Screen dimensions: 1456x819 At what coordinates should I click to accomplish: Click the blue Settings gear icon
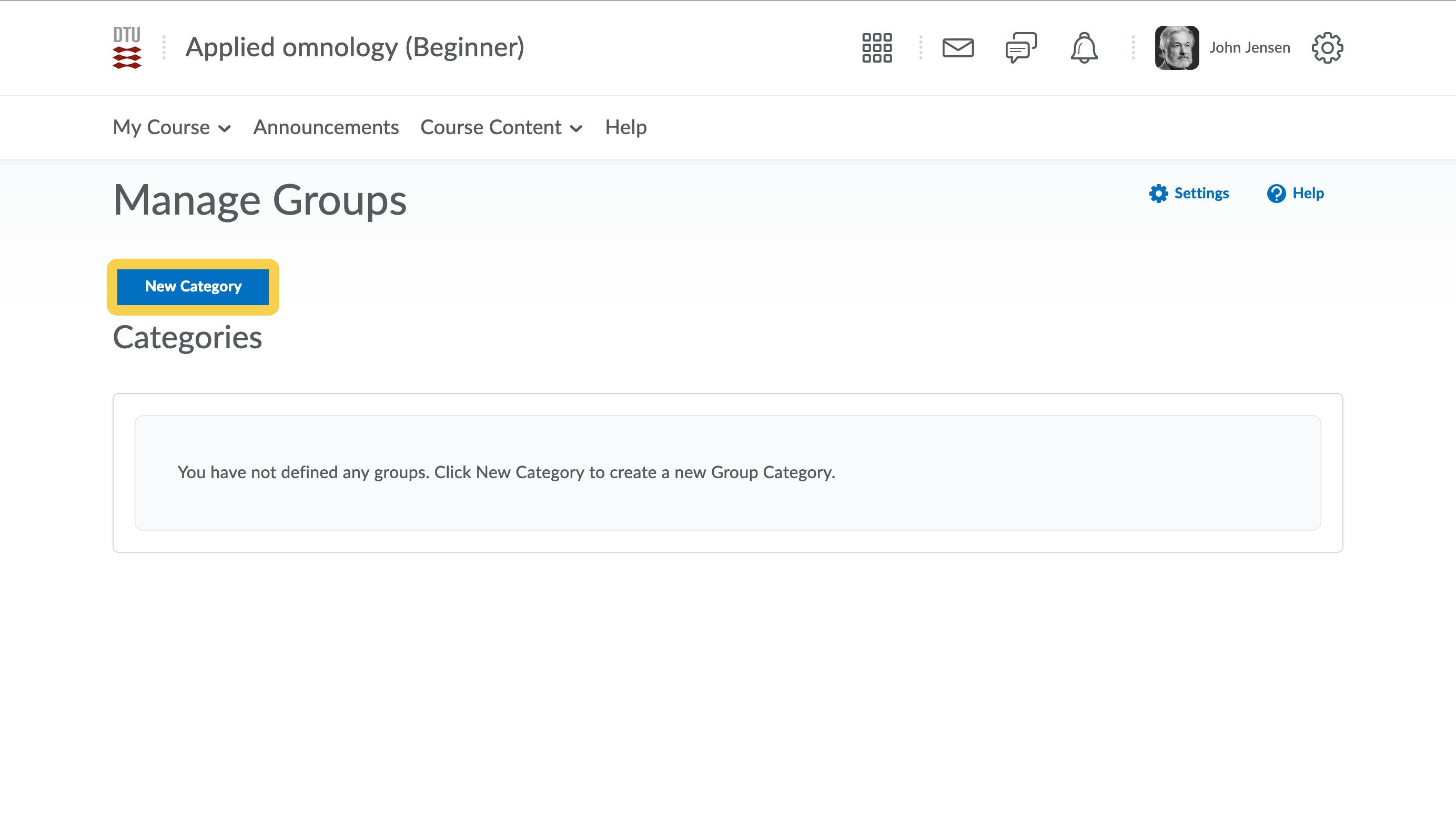pyautogui.click(x=1158, y=193)
